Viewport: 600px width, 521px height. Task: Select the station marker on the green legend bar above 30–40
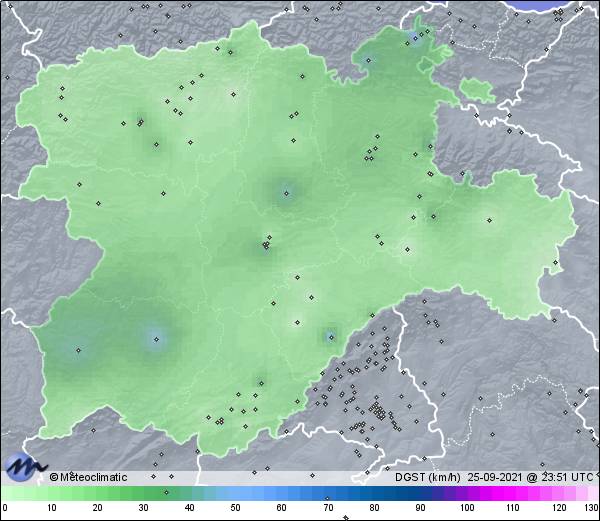pos(166,492)
